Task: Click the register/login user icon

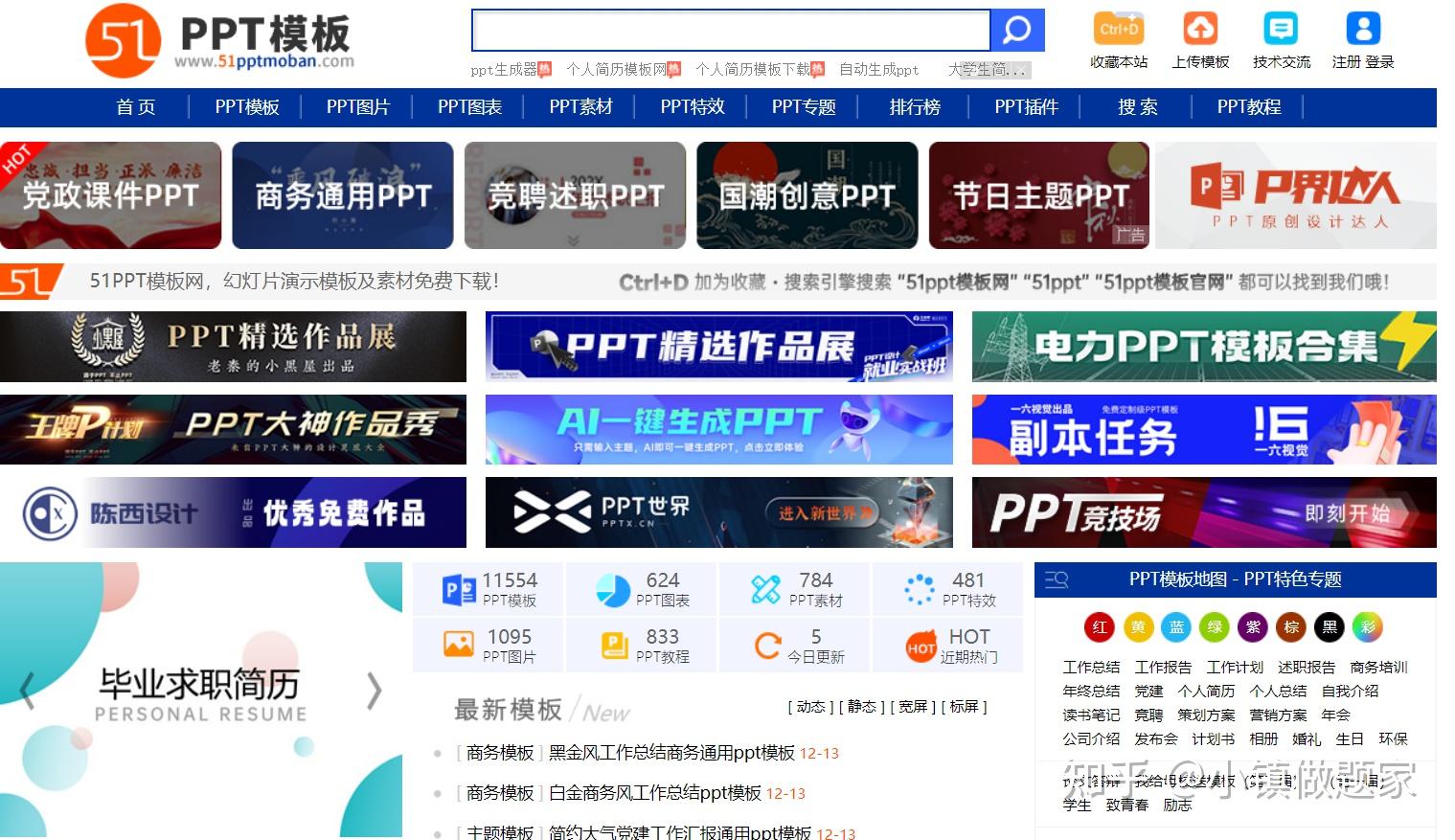Action: click(x=1363, y=29)
